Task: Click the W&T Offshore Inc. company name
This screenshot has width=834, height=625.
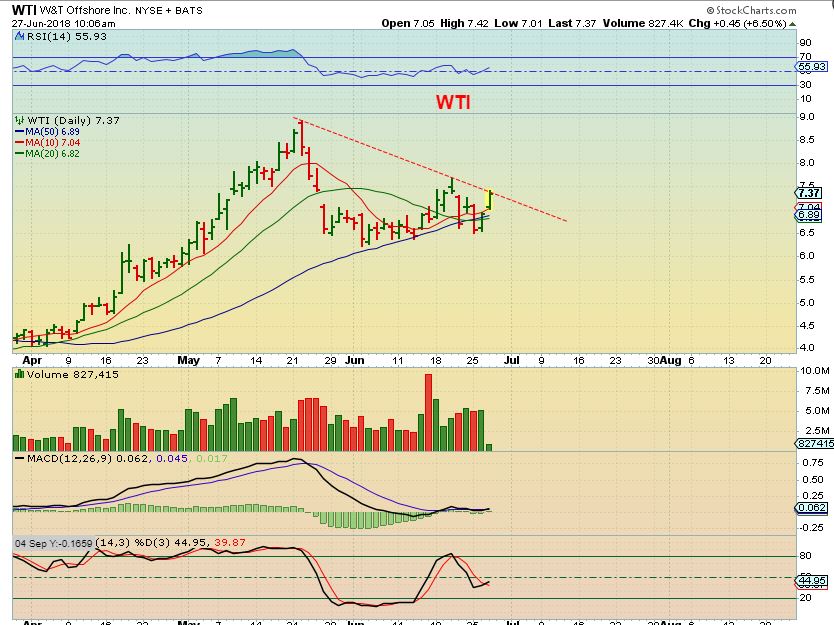Action: 85,10
